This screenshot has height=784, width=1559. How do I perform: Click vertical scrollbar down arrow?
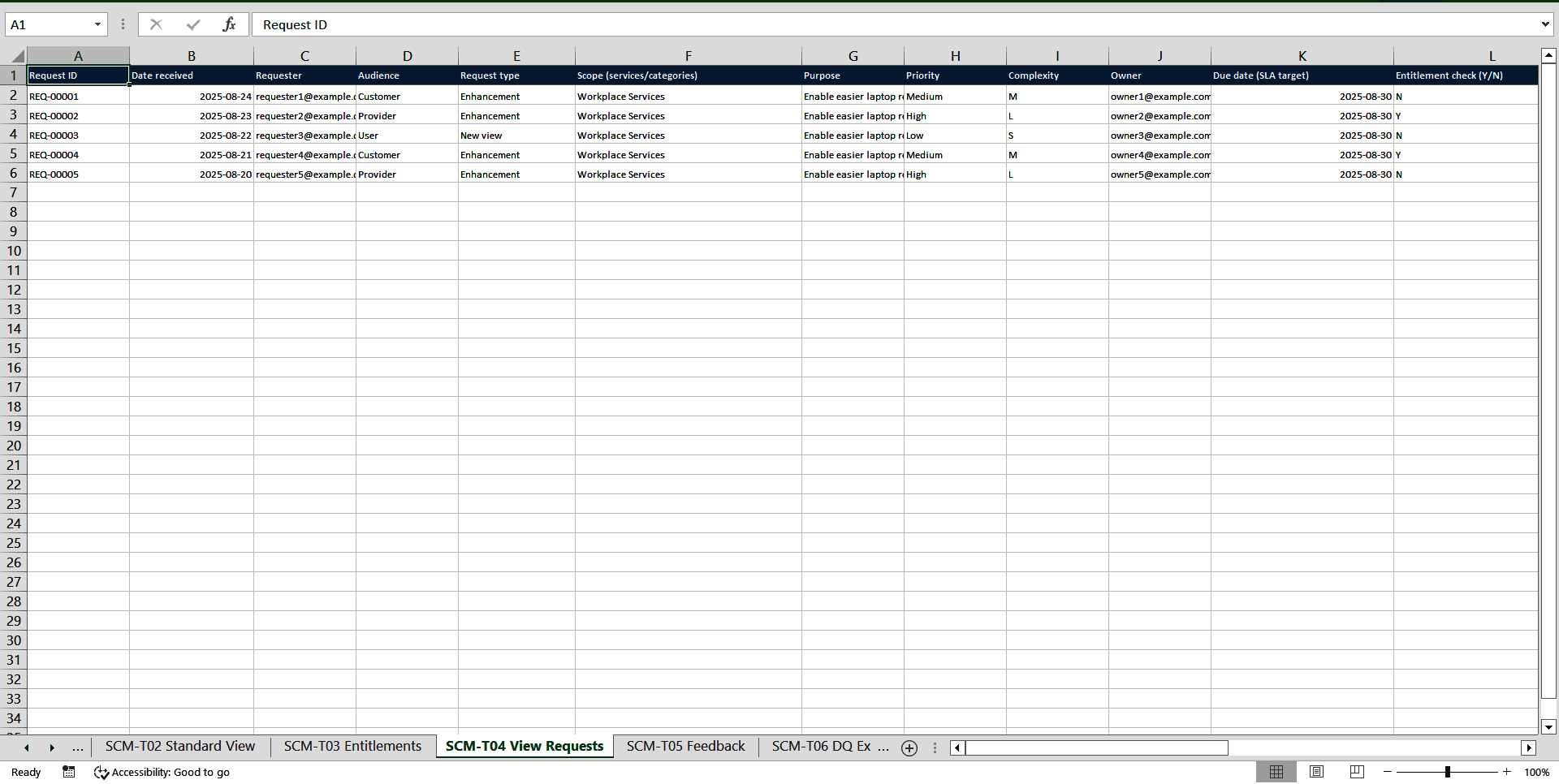(1548, 727)
